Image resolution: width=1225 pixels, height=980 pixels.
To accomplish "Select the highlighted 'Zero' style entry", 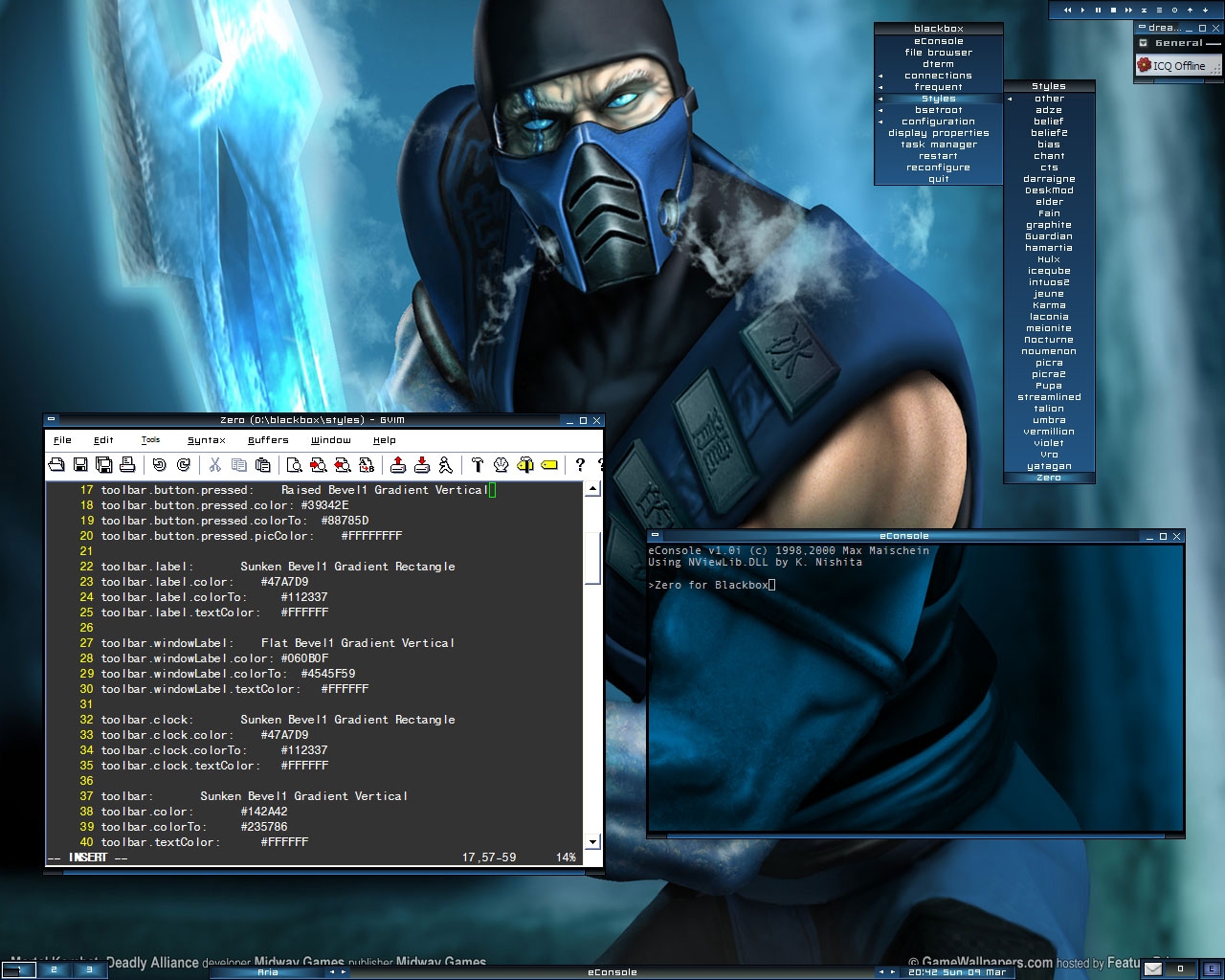I will coord(1049,478).
